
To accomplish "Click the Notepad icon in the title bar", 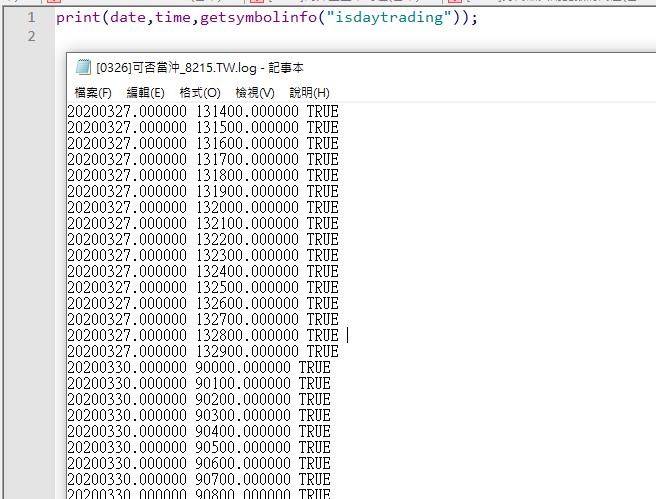I will [84, 68].
